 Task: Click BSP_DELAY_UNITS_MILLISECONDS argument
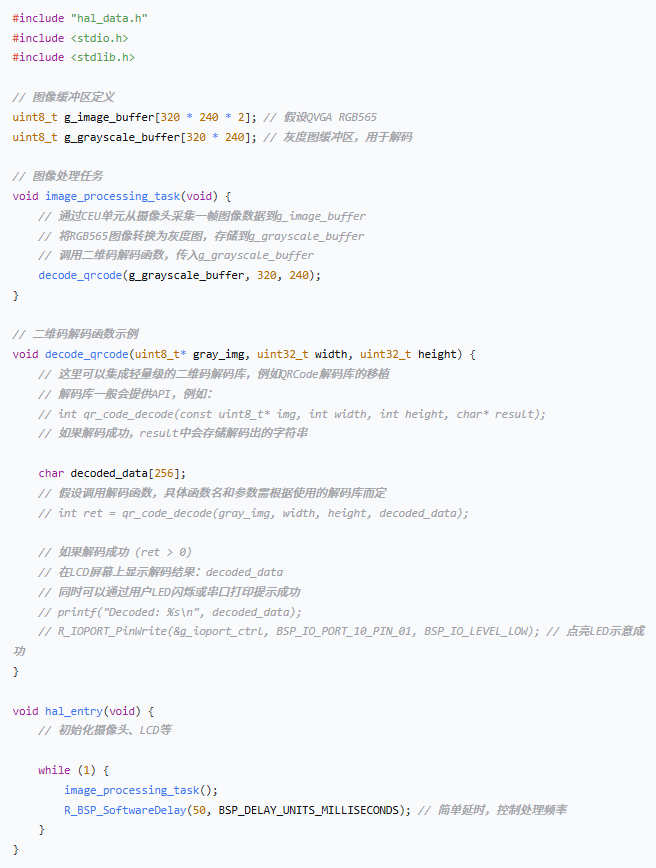308,810
